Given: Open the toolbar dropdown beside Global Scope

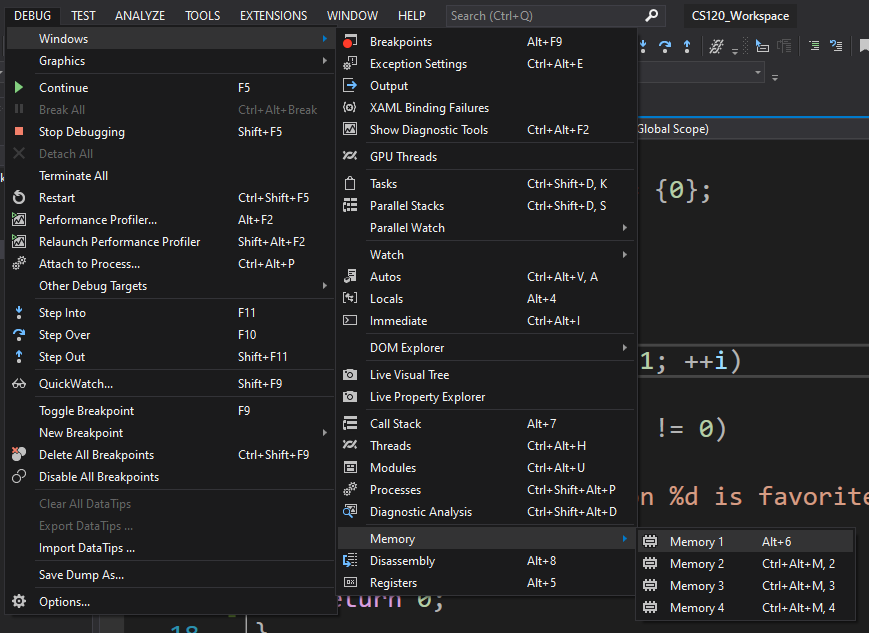Looking at the screenshot, I should click(x=758, y=73).
